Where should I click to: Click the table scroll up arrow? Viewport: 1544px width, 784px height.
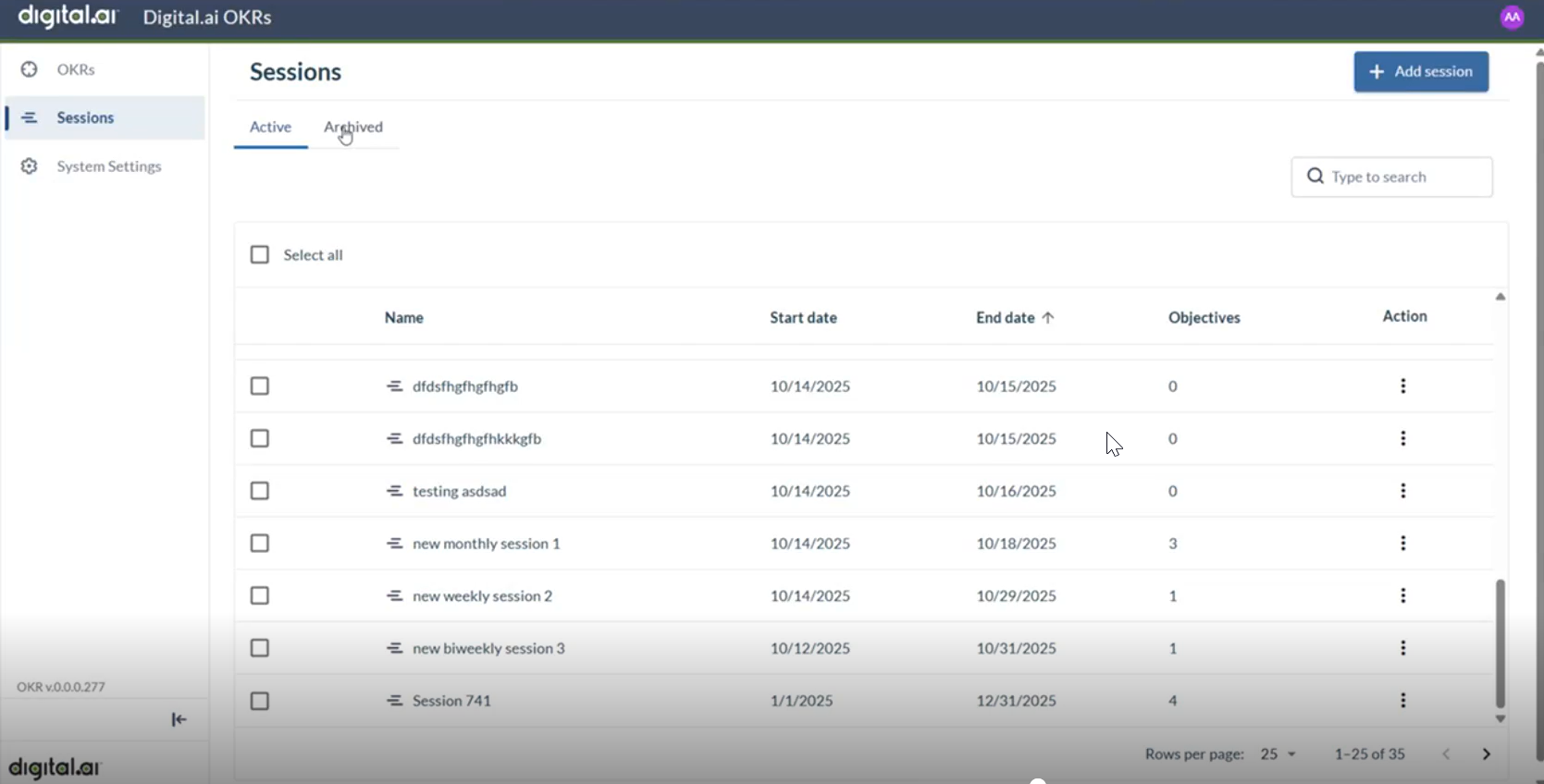(1500, 297)
